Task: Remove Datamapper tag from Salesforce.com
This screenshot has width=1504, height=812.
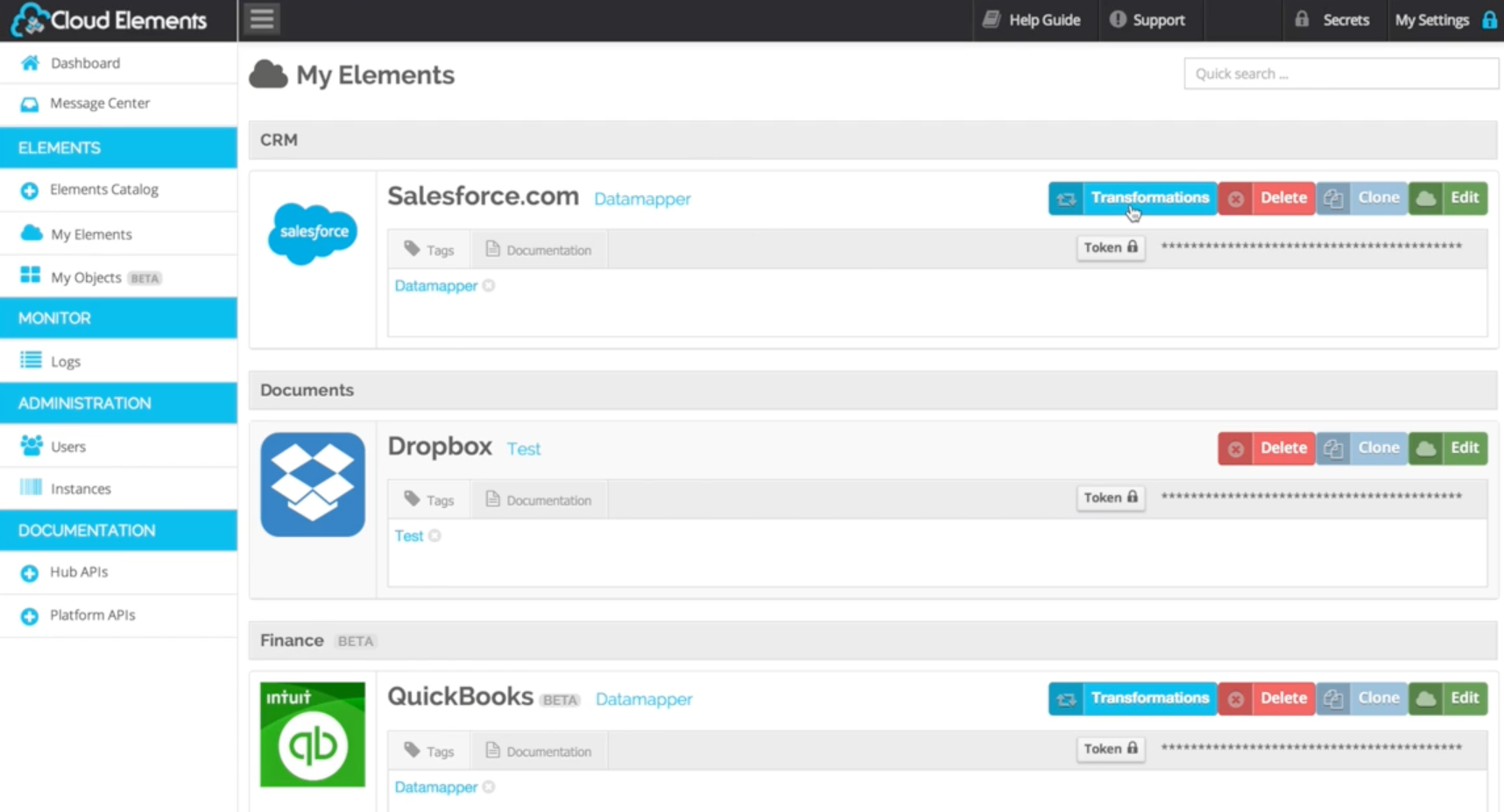Action: [489, 286]
